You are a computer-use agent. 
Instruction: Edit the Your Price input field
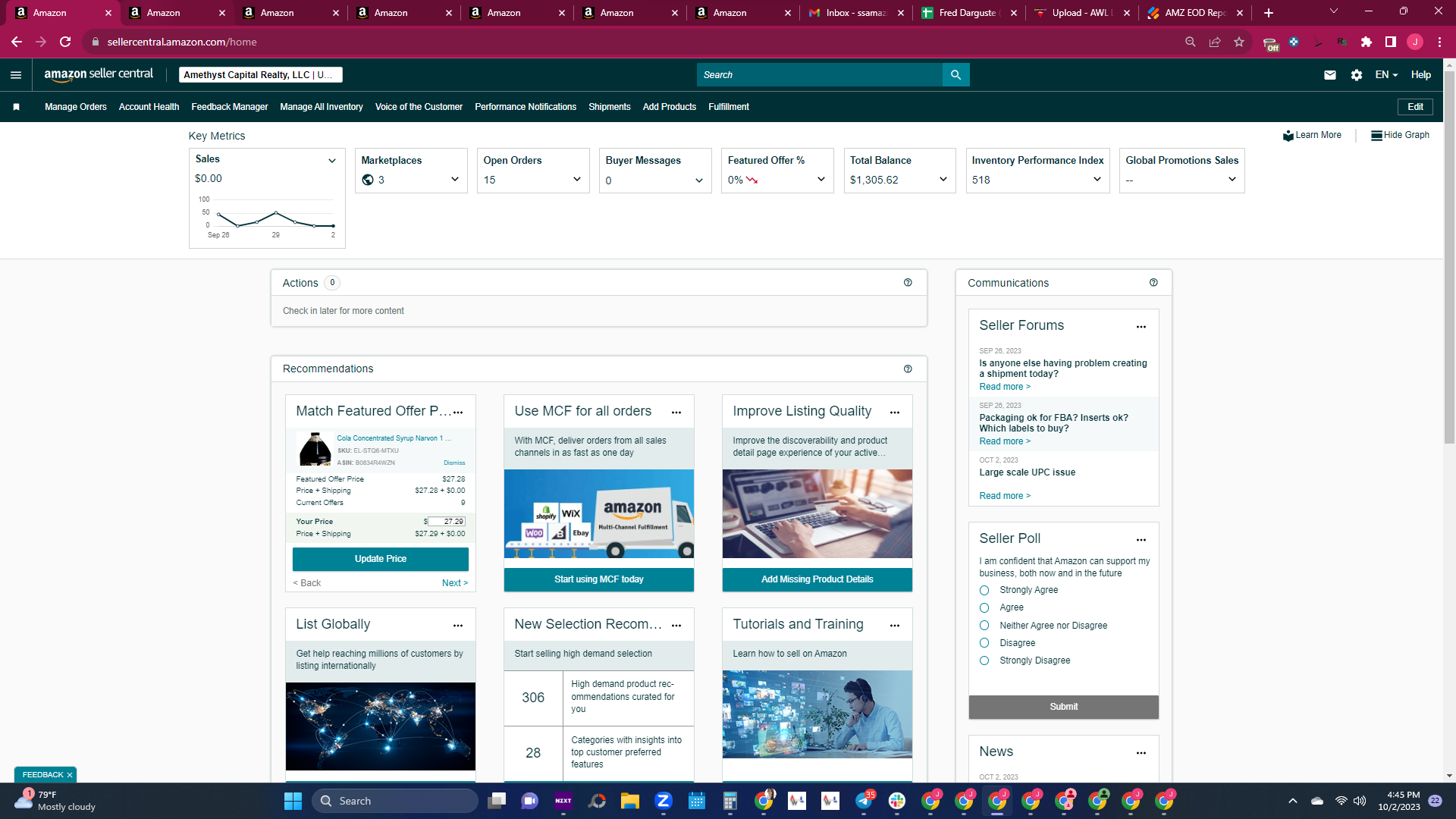point(447,522)
